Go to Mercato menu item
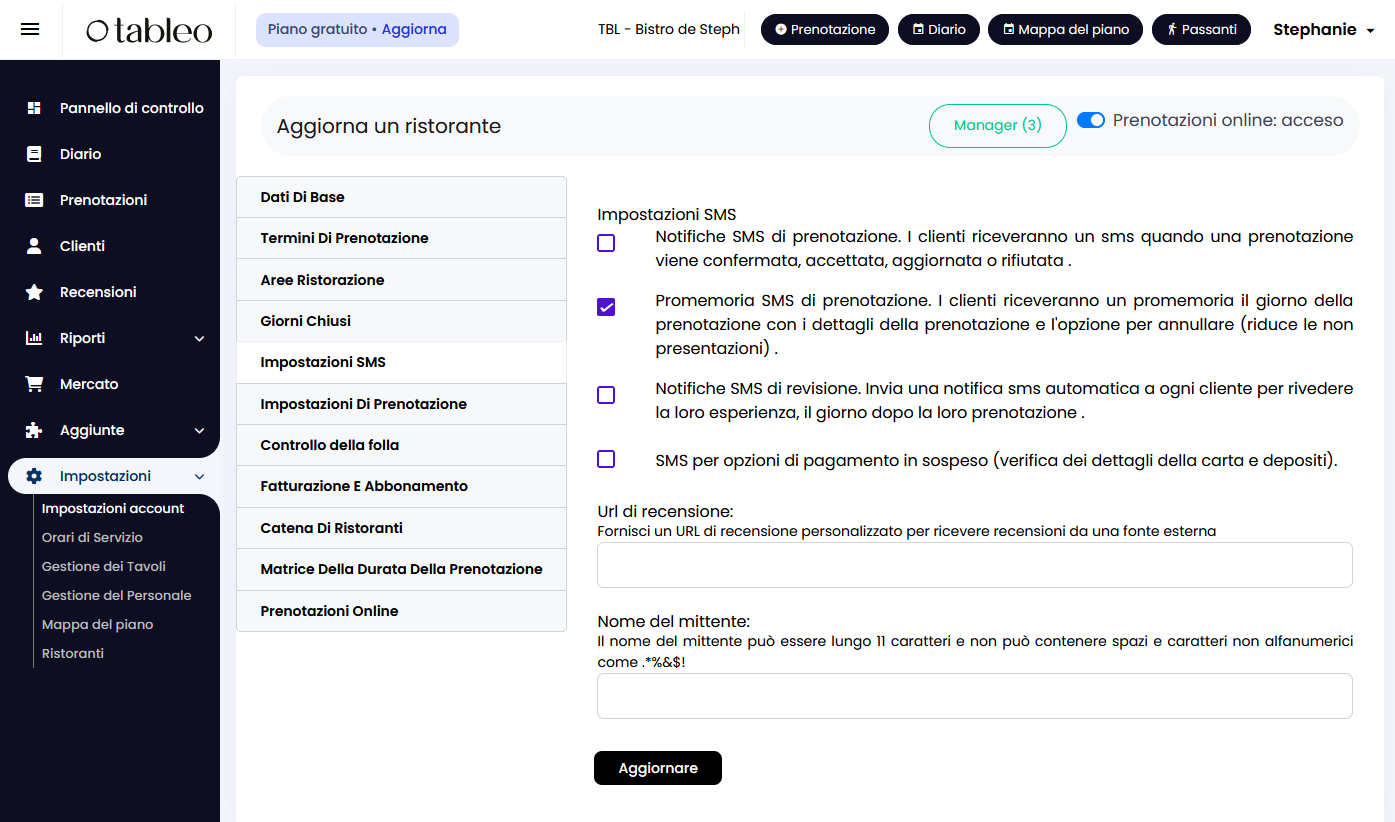This screenshot has width=1395, height=822. pyautogui.click(x=89, y=384)
